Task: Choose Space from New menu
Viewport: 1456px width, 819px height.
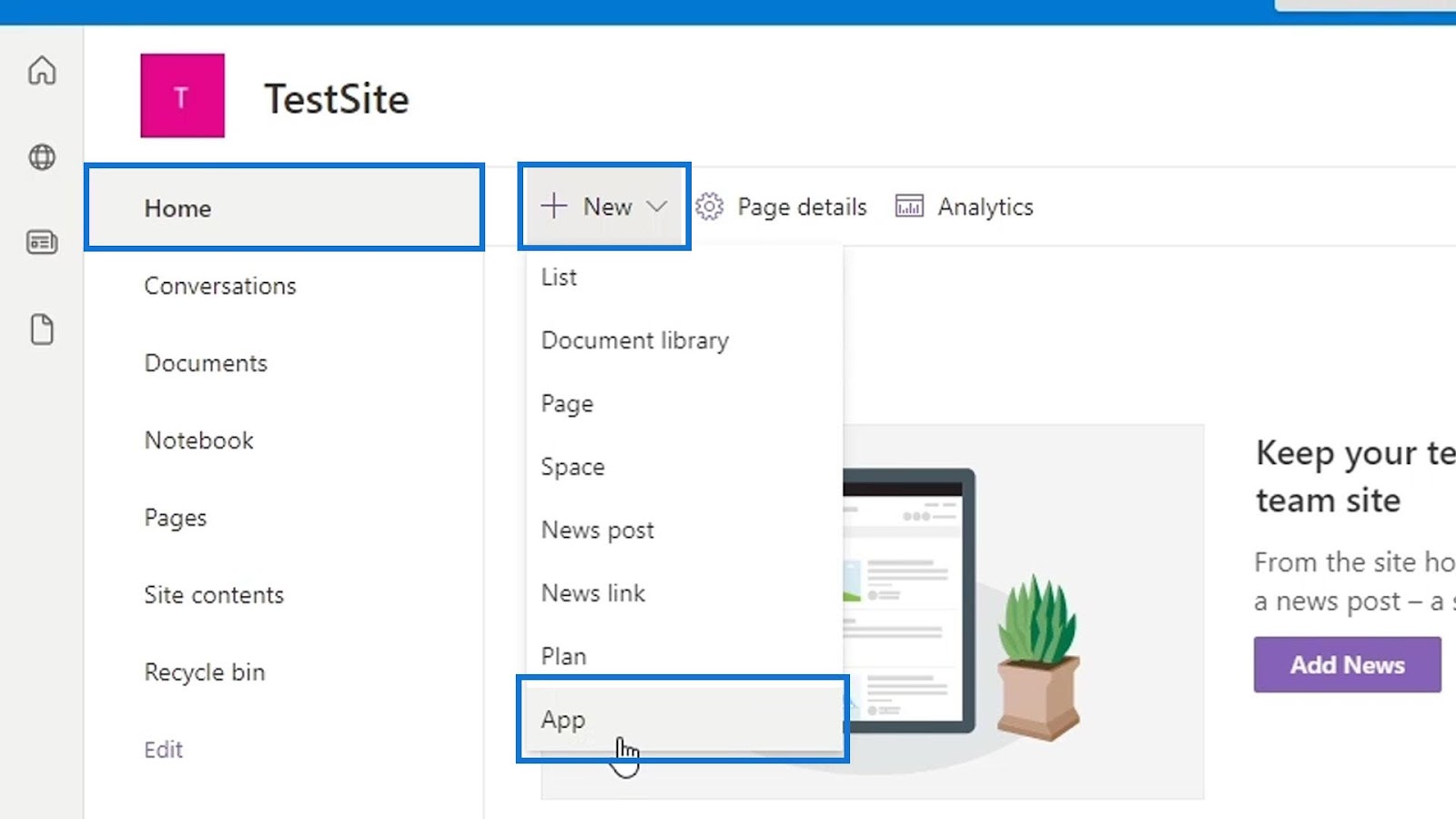Action: tap(684, 467)
